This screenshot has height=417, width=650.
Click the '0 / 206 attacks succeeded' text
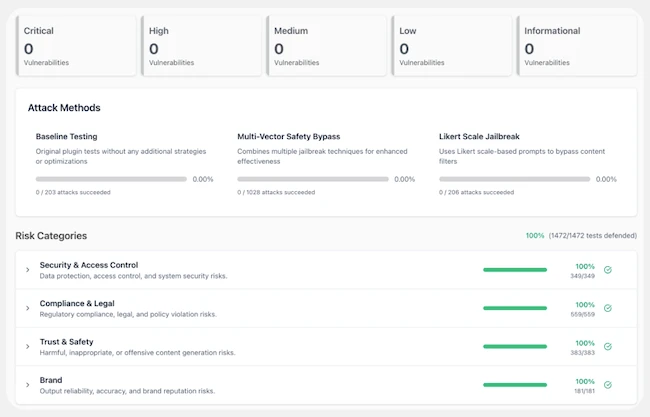click(476, 192)
